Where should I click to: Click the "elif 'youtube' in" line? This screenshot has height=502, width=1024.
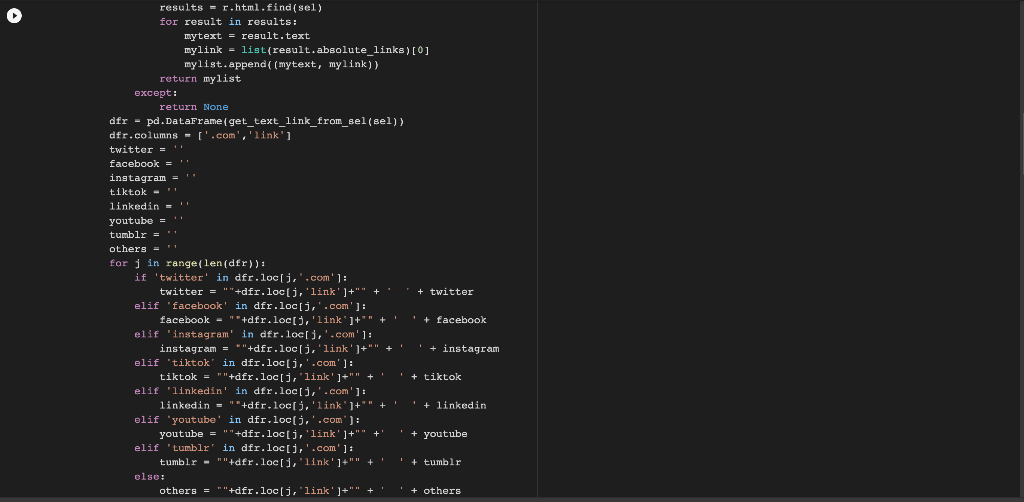(x=248, y=419)
